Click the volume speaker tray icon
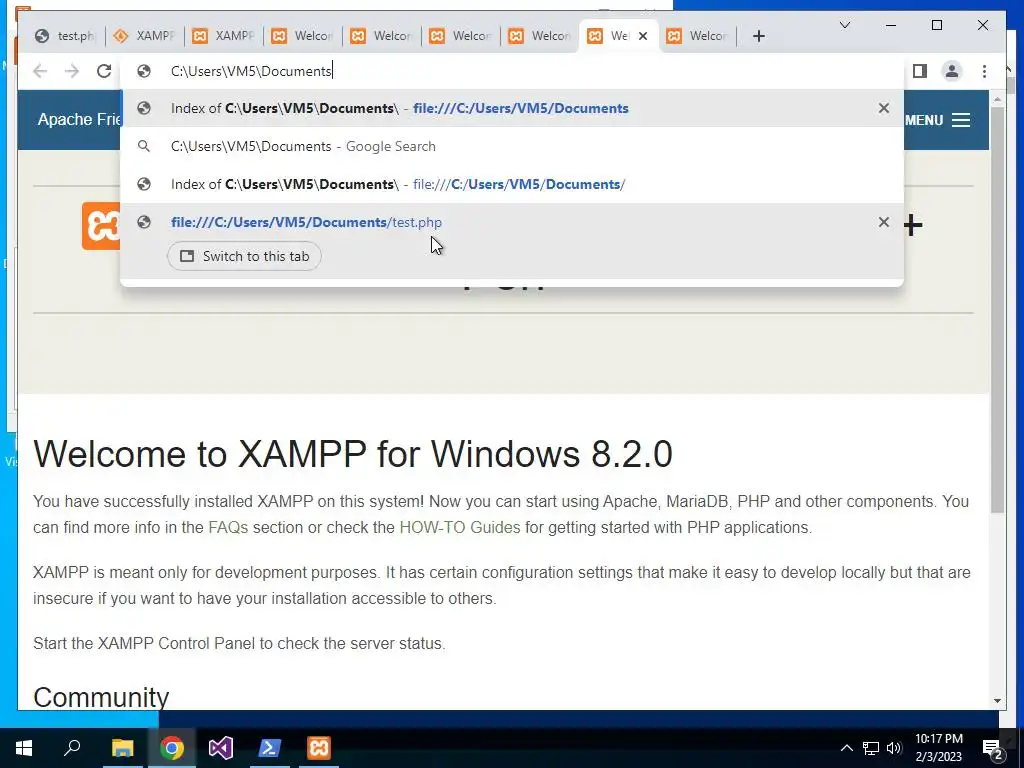 894,748
